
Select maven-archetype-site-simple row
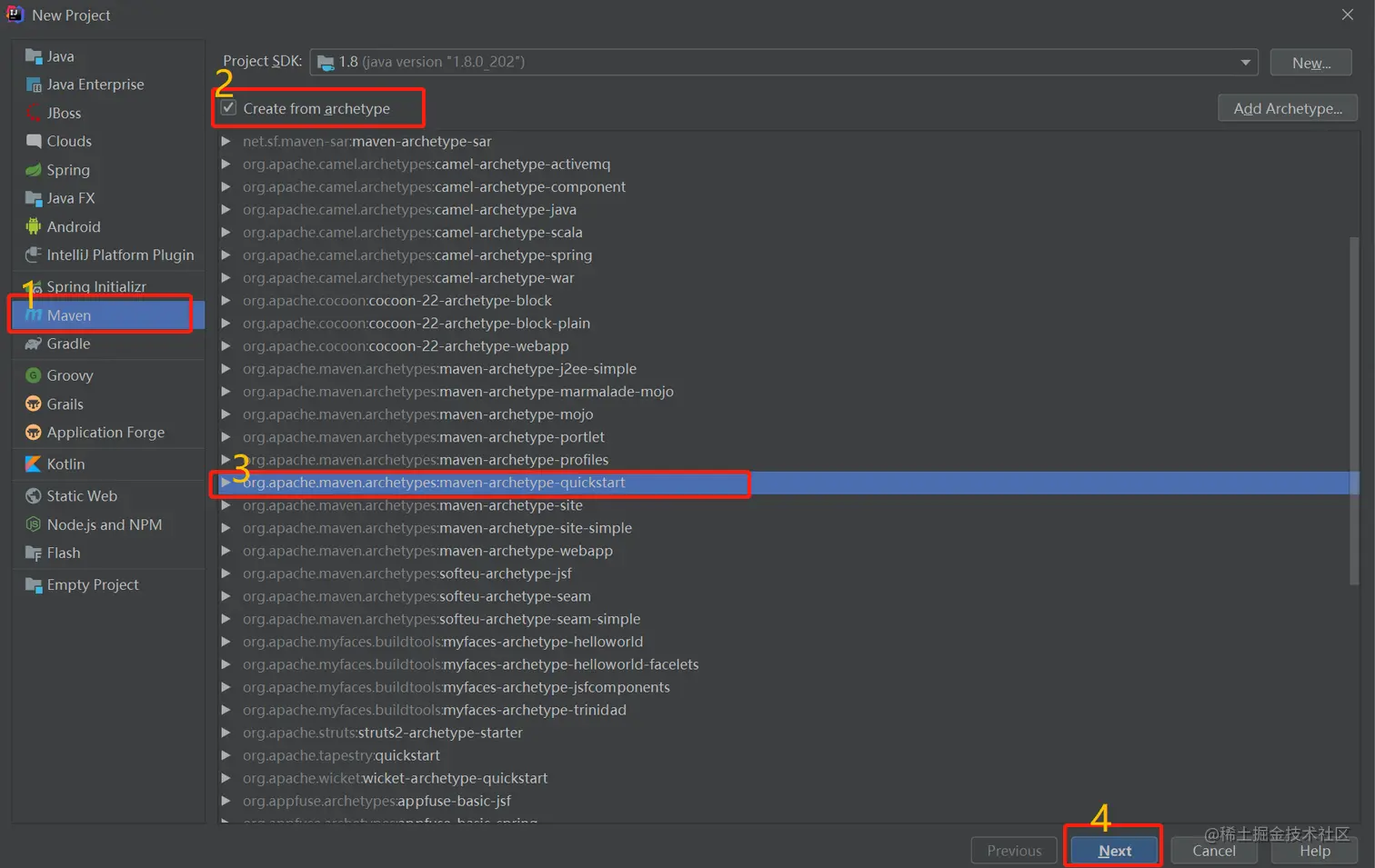788,527
